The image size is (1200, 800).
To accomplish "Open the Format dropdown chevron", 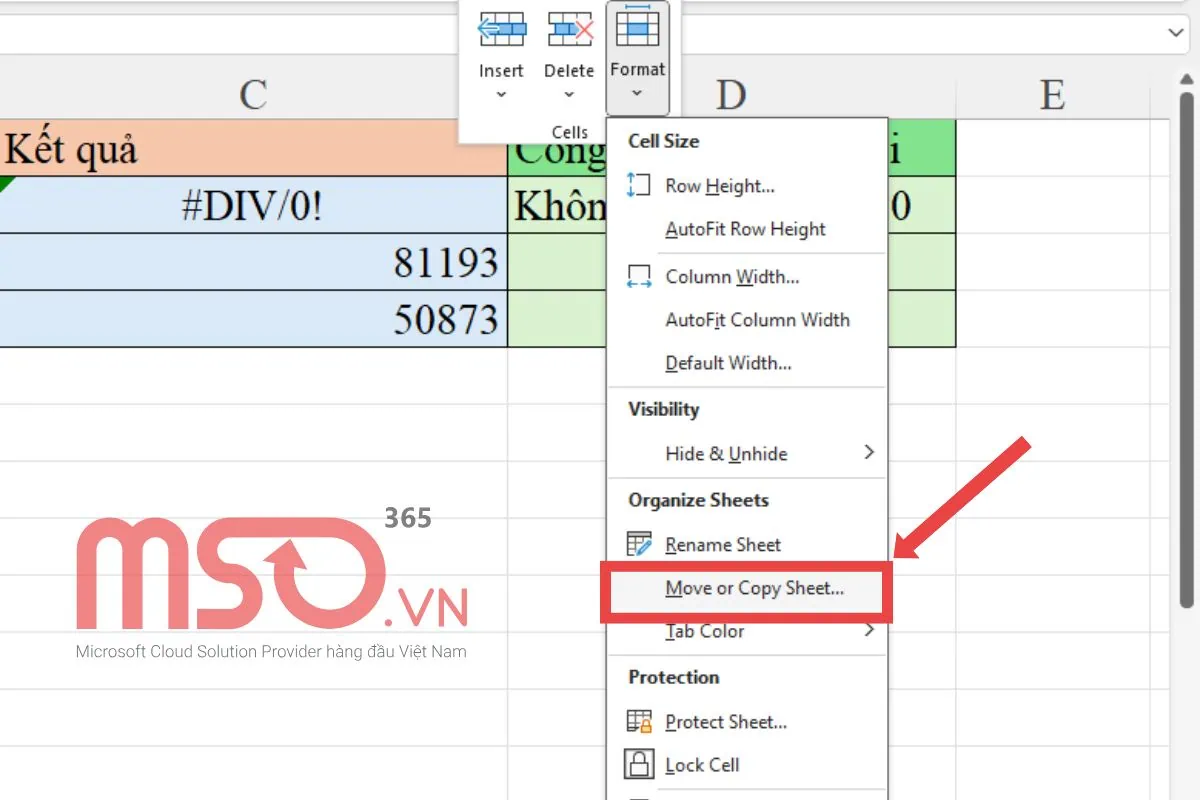I will [637, 95].
